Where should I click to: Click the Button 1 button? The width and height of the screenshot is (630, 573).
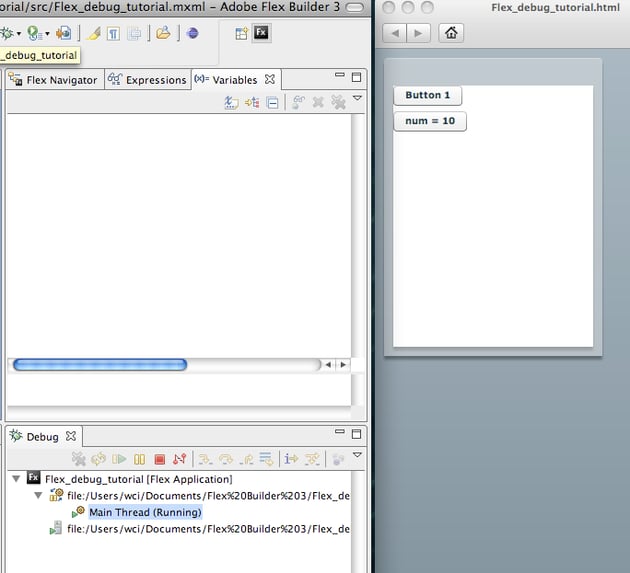pyautogui.click(x=427, y=96)
